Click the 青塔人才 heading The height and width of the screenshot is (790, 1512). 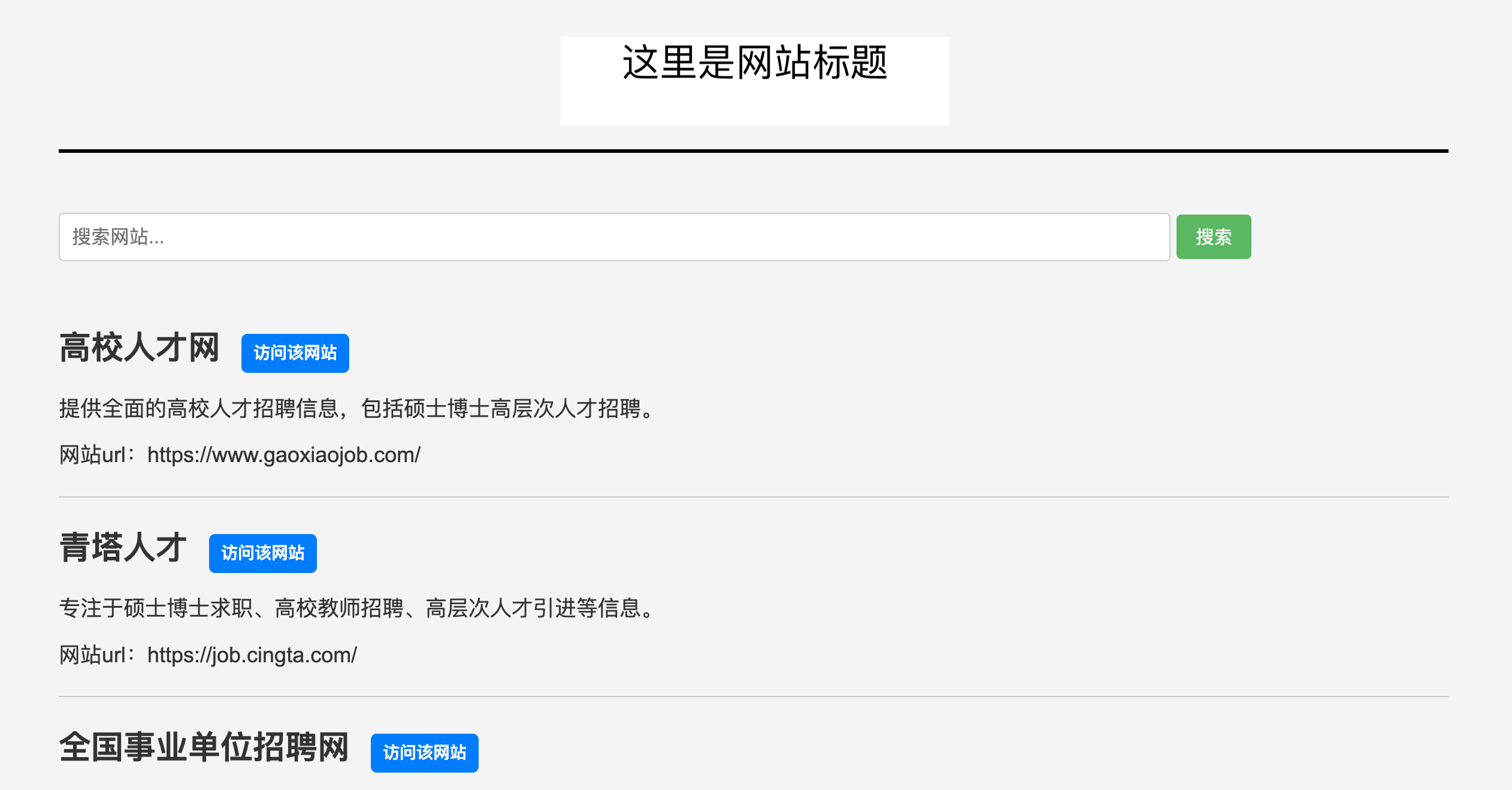click(123, 548)
